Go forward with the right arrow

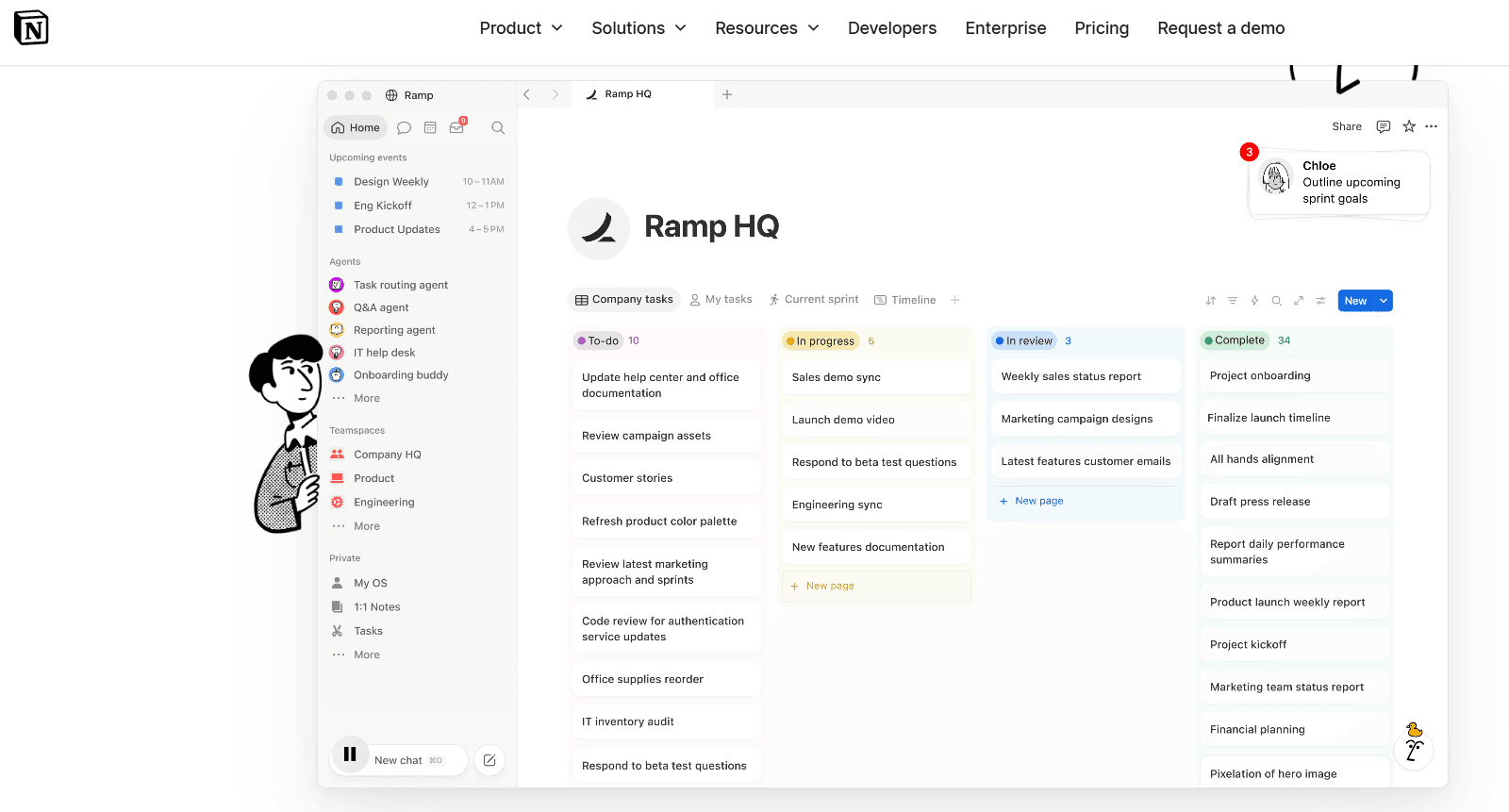(556, 94)
